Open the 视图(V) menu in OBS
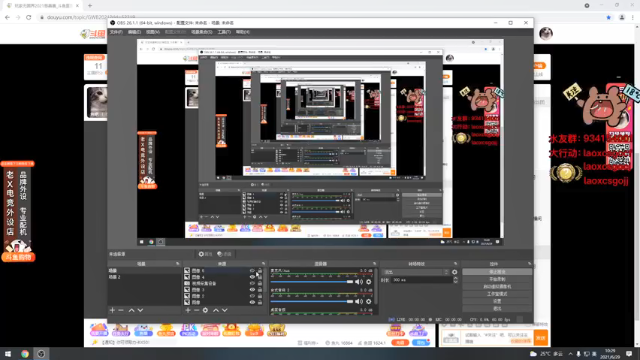Viewport: 640px width, 360px height. coord(153,32)
